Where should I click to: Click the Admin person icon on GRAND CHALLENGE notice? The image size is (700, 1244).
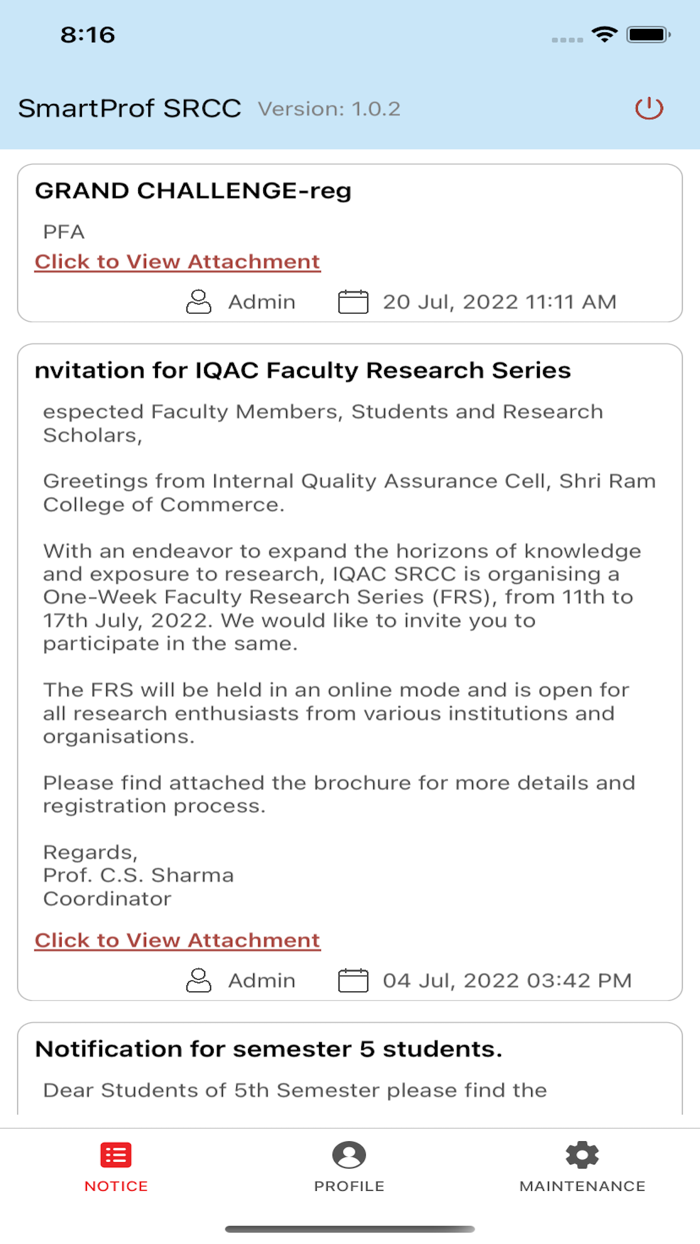(198, 301)
